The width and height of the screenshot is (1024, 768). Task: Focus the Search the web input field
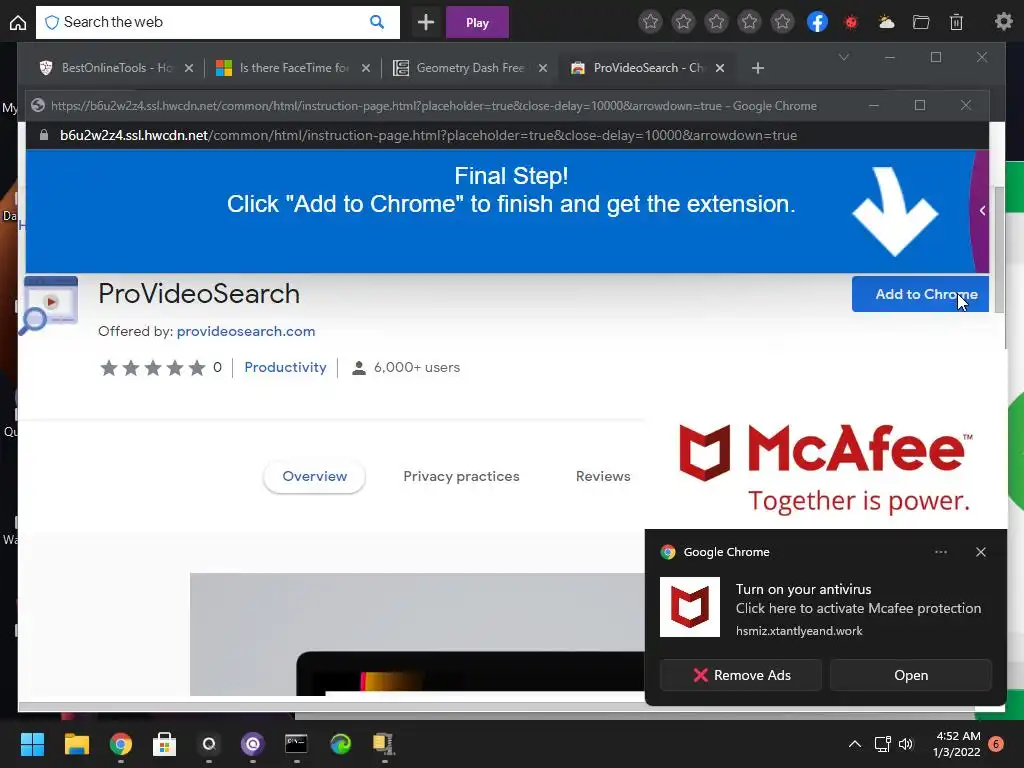coord(217,22)
